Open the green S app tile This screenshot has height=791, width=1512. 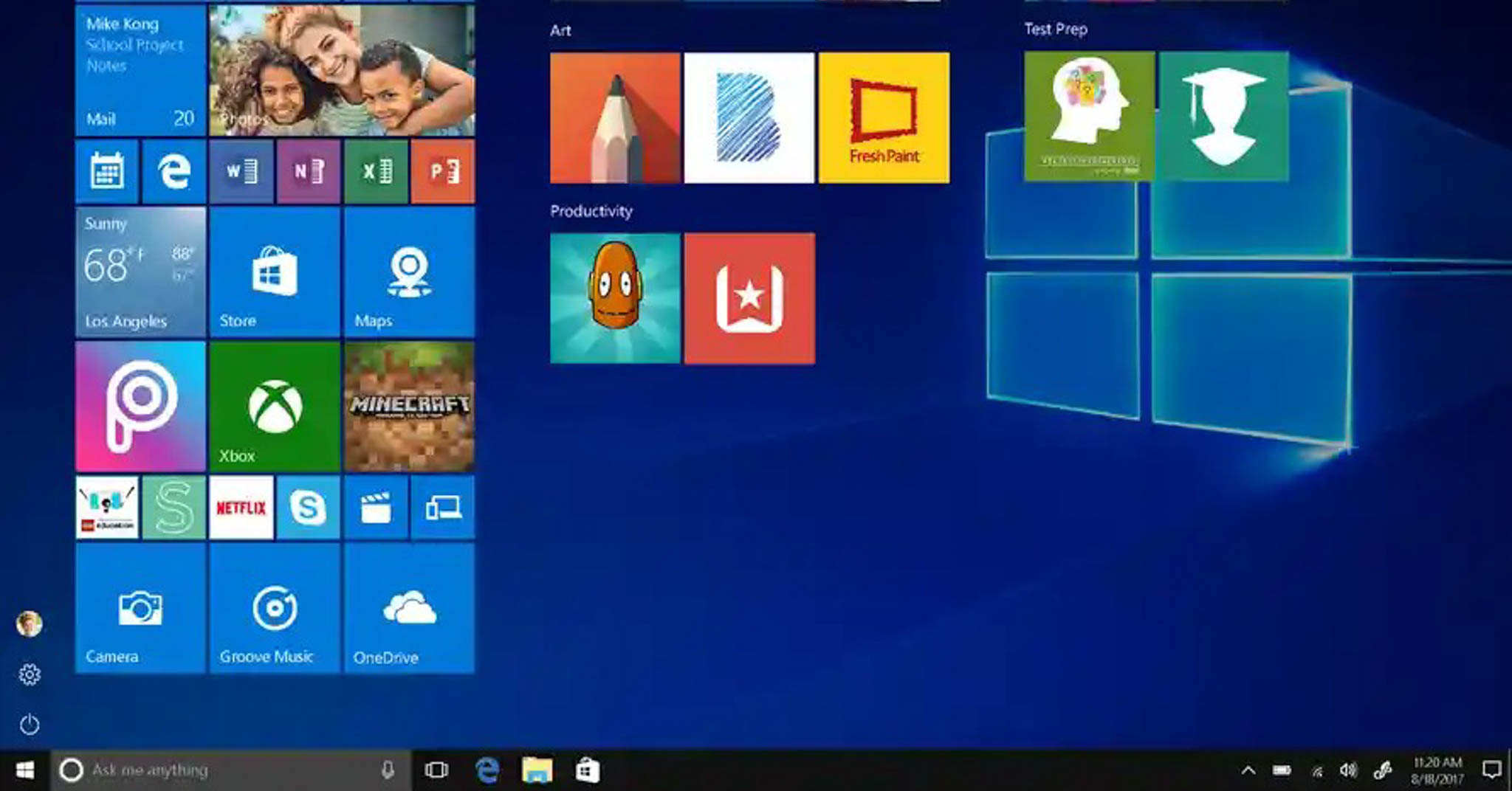click(173, 508)
